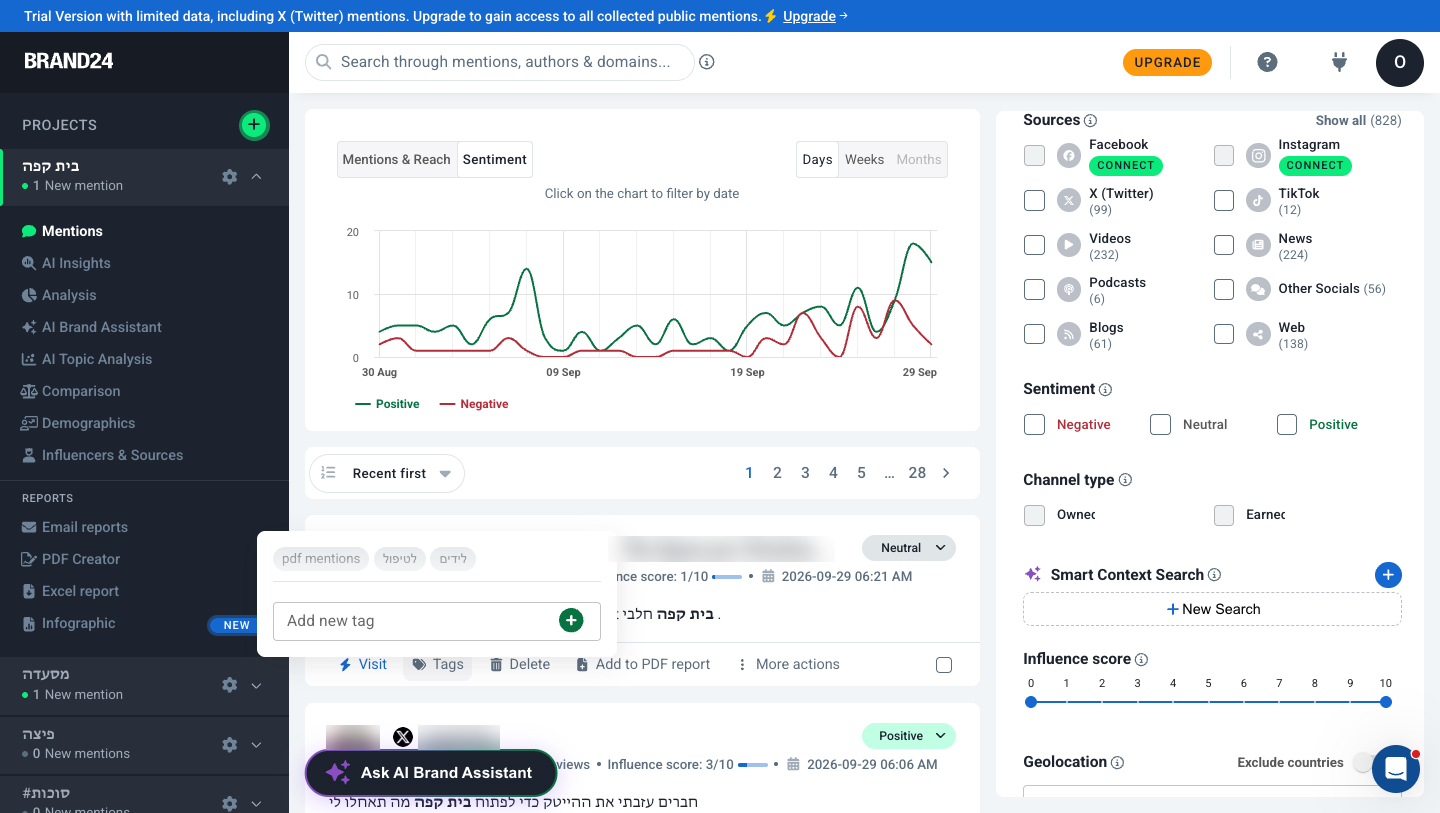The image size is (1440, 813).
Task: Go to Influencers & Sources
Action: pos(112,455)
